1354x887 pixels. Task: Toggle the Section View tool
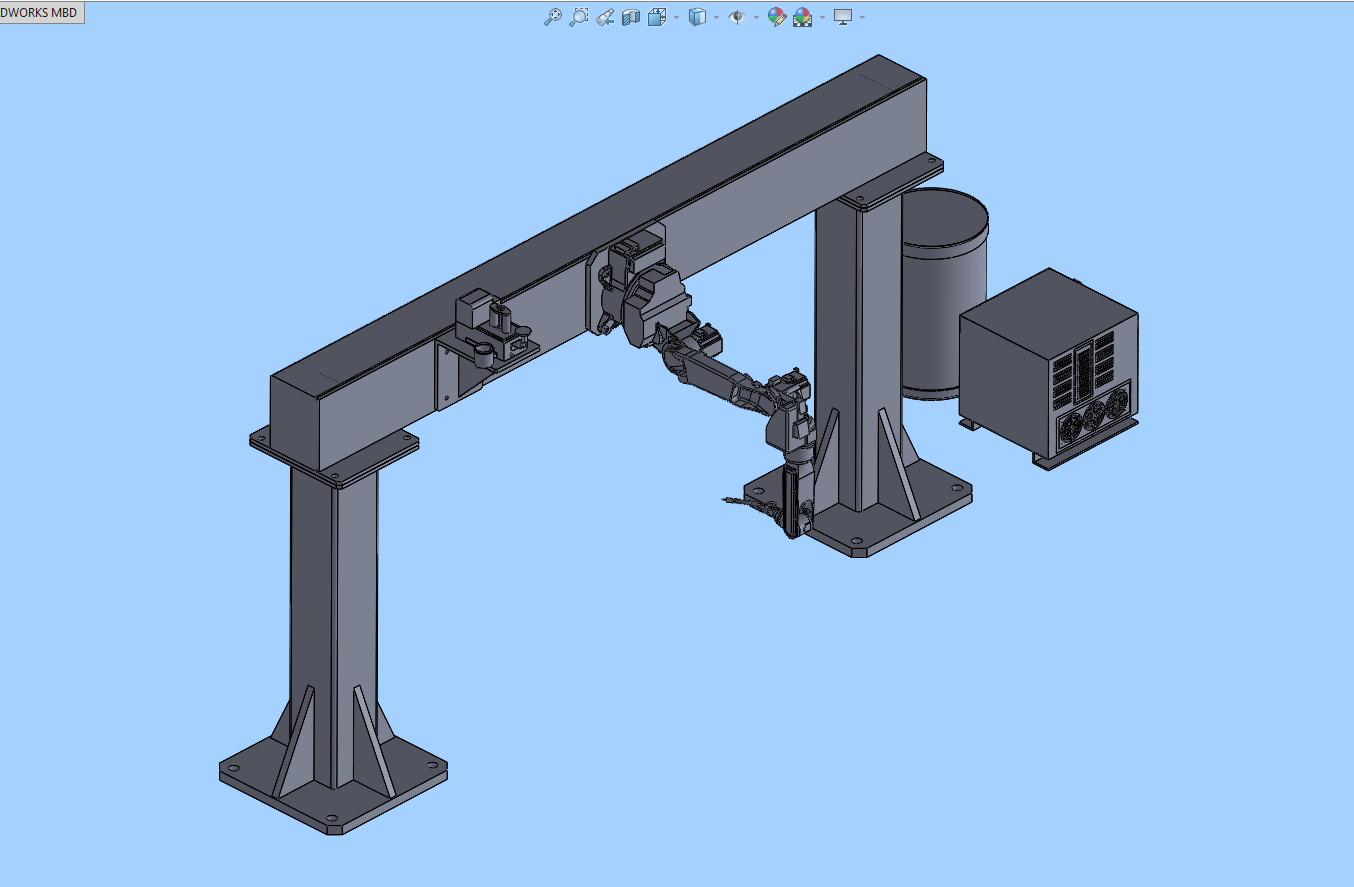coord(630,17)
